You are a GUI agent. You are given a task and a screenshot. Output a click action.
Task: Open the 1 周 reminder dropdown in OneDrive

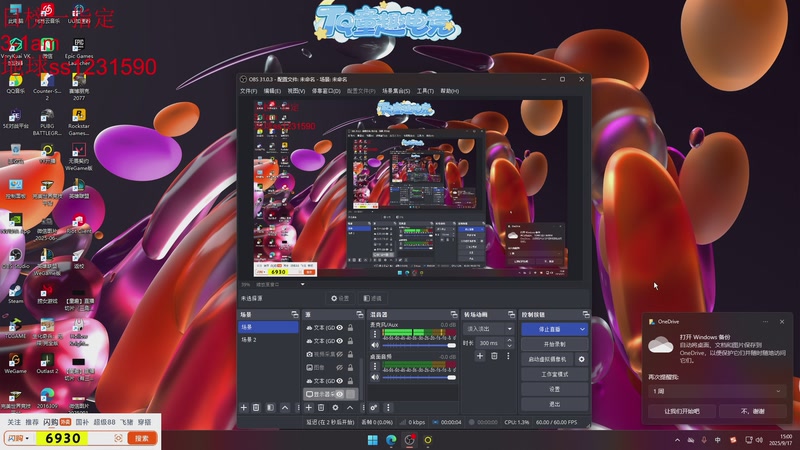(x=717, y=391)
